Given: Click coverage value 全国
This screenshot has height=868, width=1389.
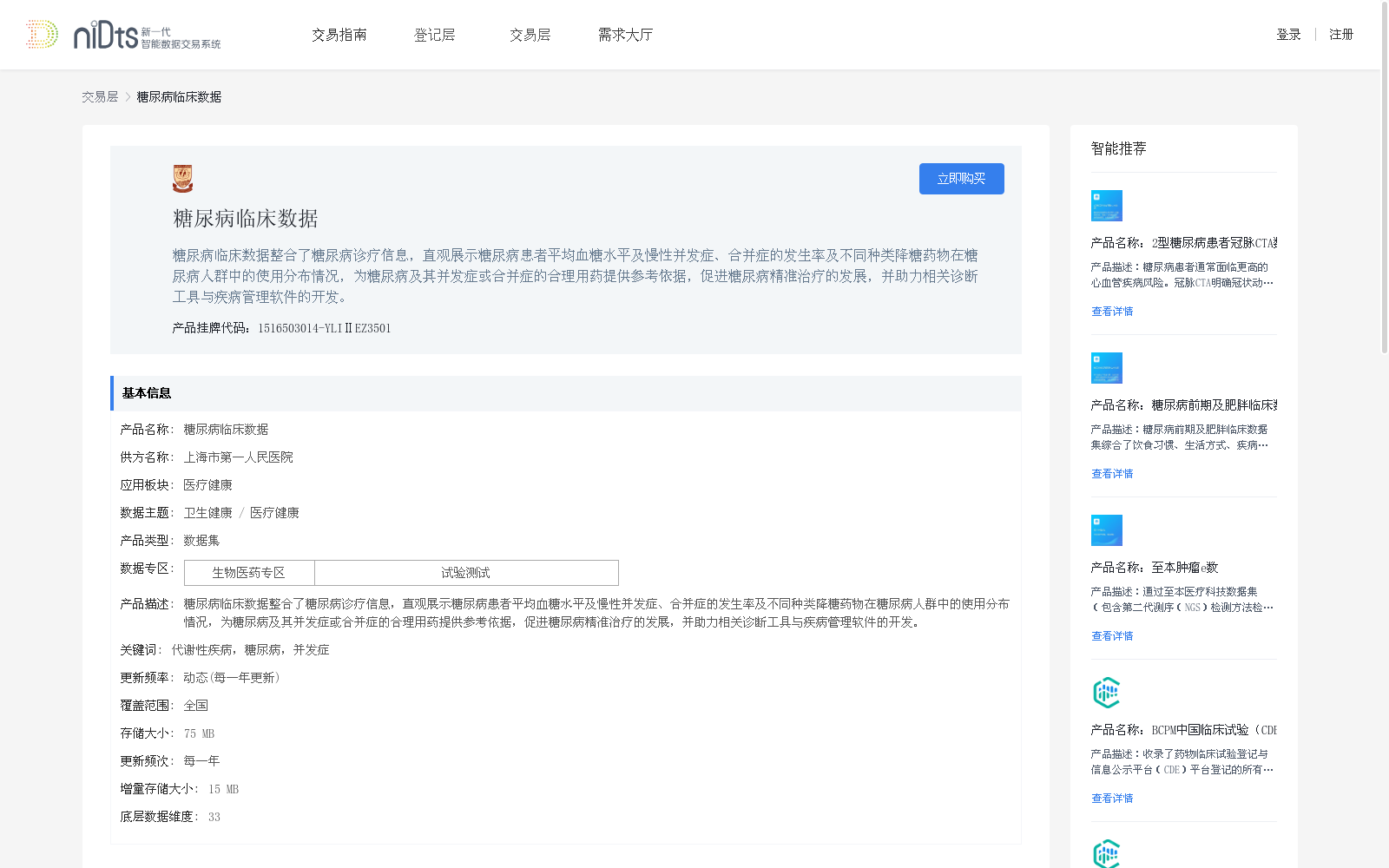Looking at the screenshot, I should 195,706.
